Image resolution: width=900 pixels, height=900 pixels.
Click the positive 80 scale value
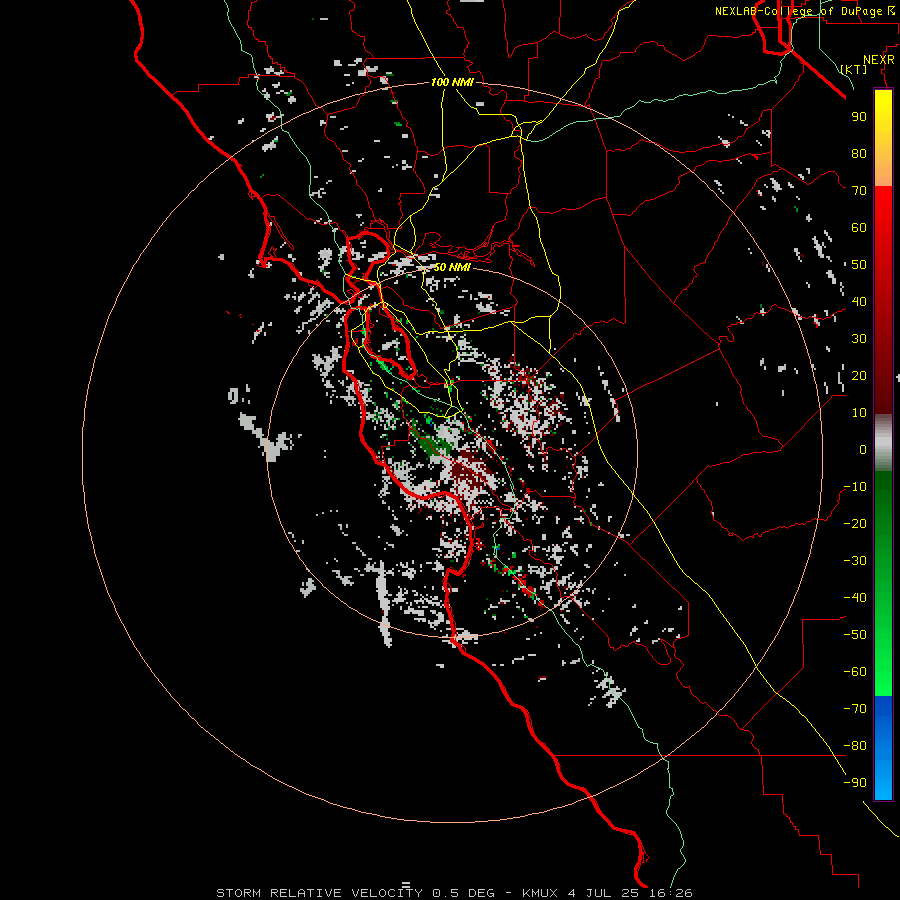pos(859,154)
